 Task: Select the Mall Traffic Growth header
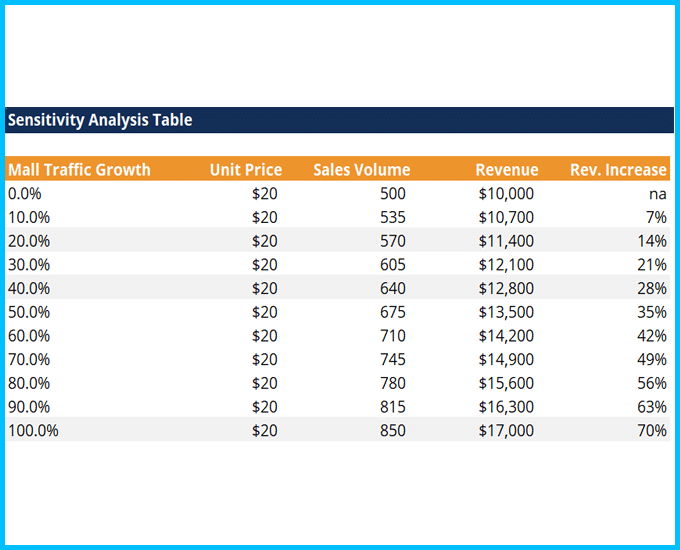79,169
